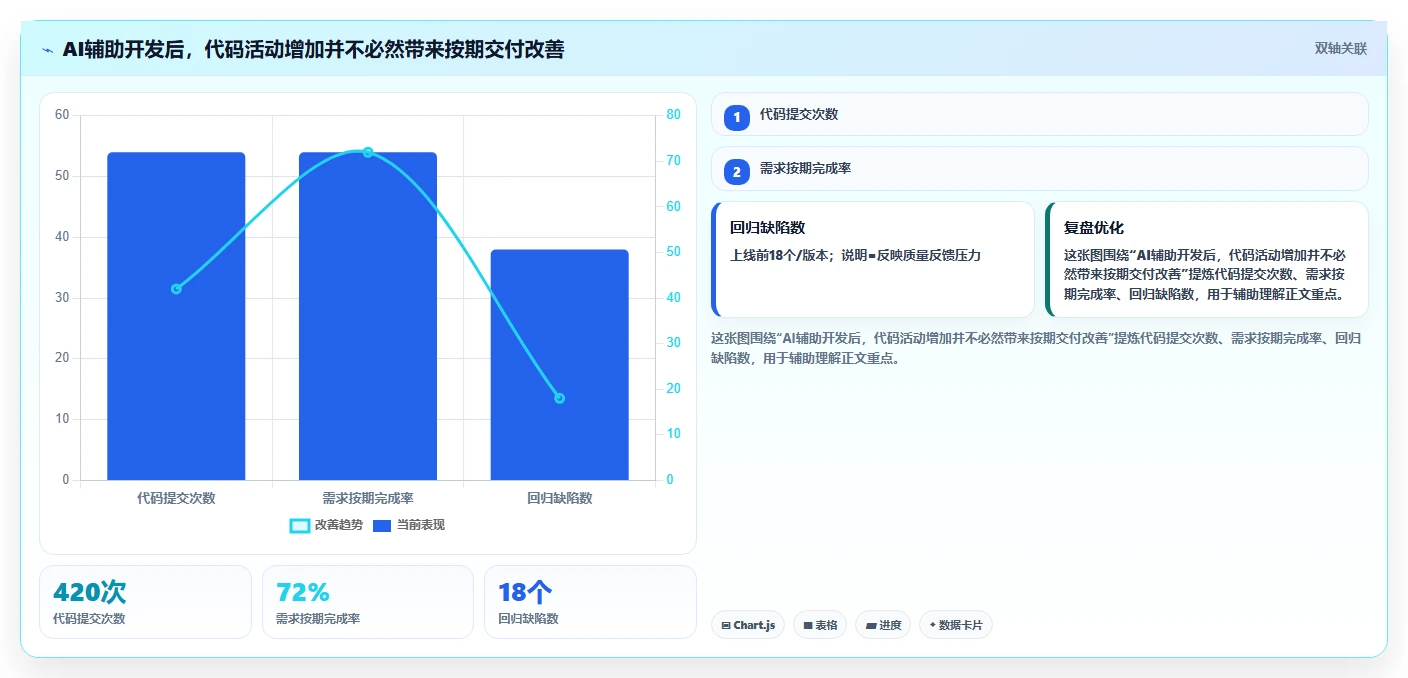1408x678 pixels.
Task: Click the summary paragraph below the cards
Action: [x=1035, y=348]
